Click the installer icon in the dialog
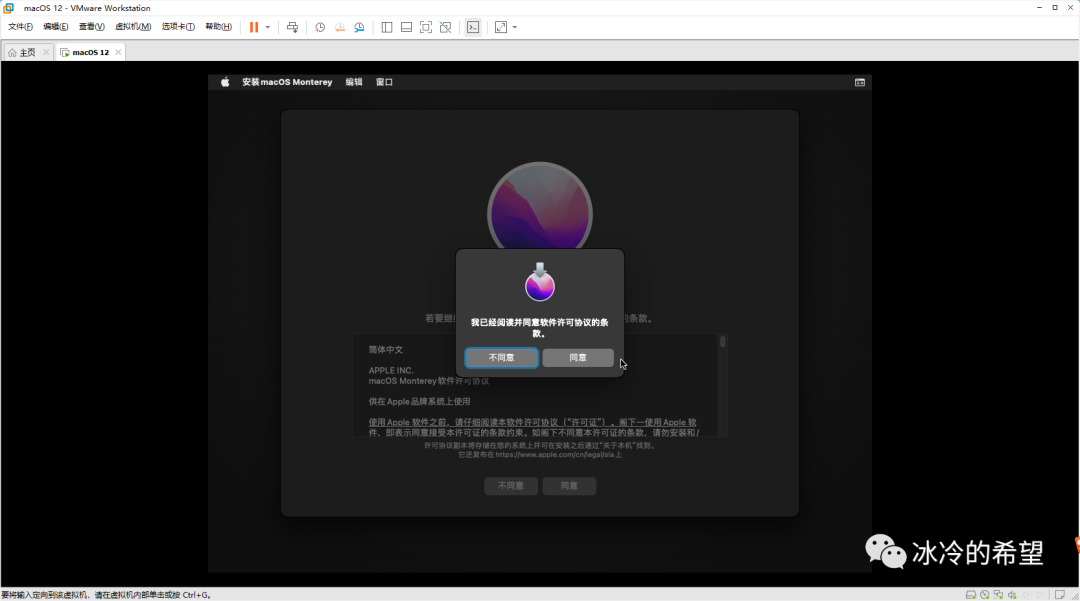 point(540,282)
